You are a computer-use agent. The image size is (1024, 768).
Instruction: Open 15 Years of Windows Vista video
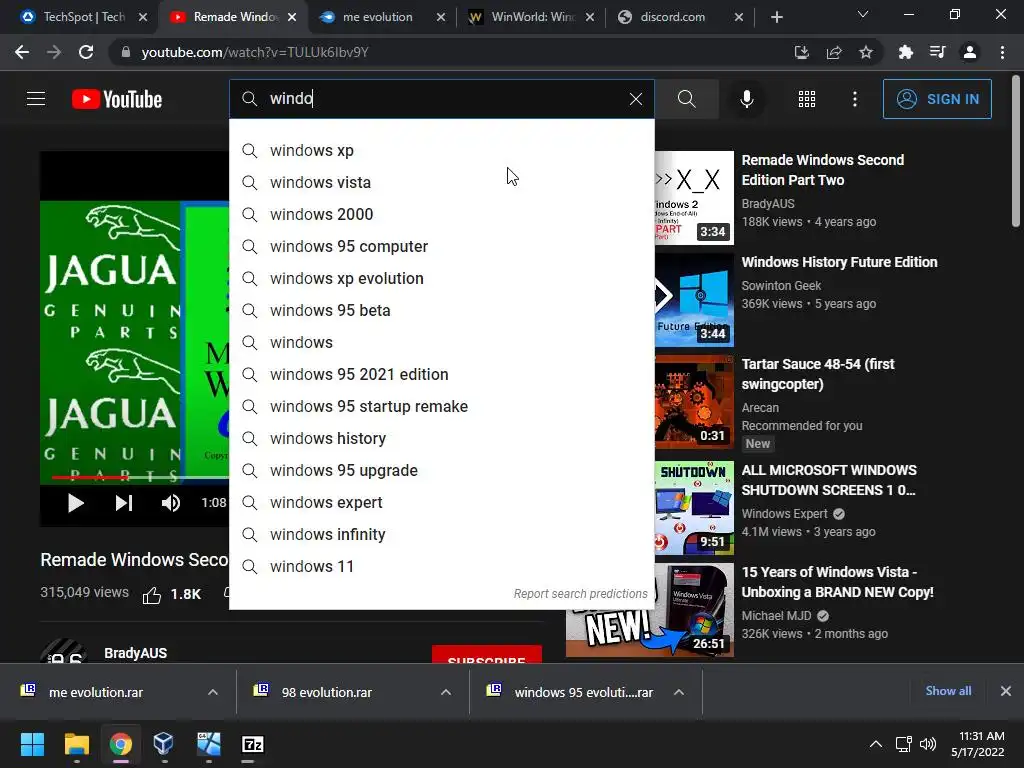coord(837,582)
